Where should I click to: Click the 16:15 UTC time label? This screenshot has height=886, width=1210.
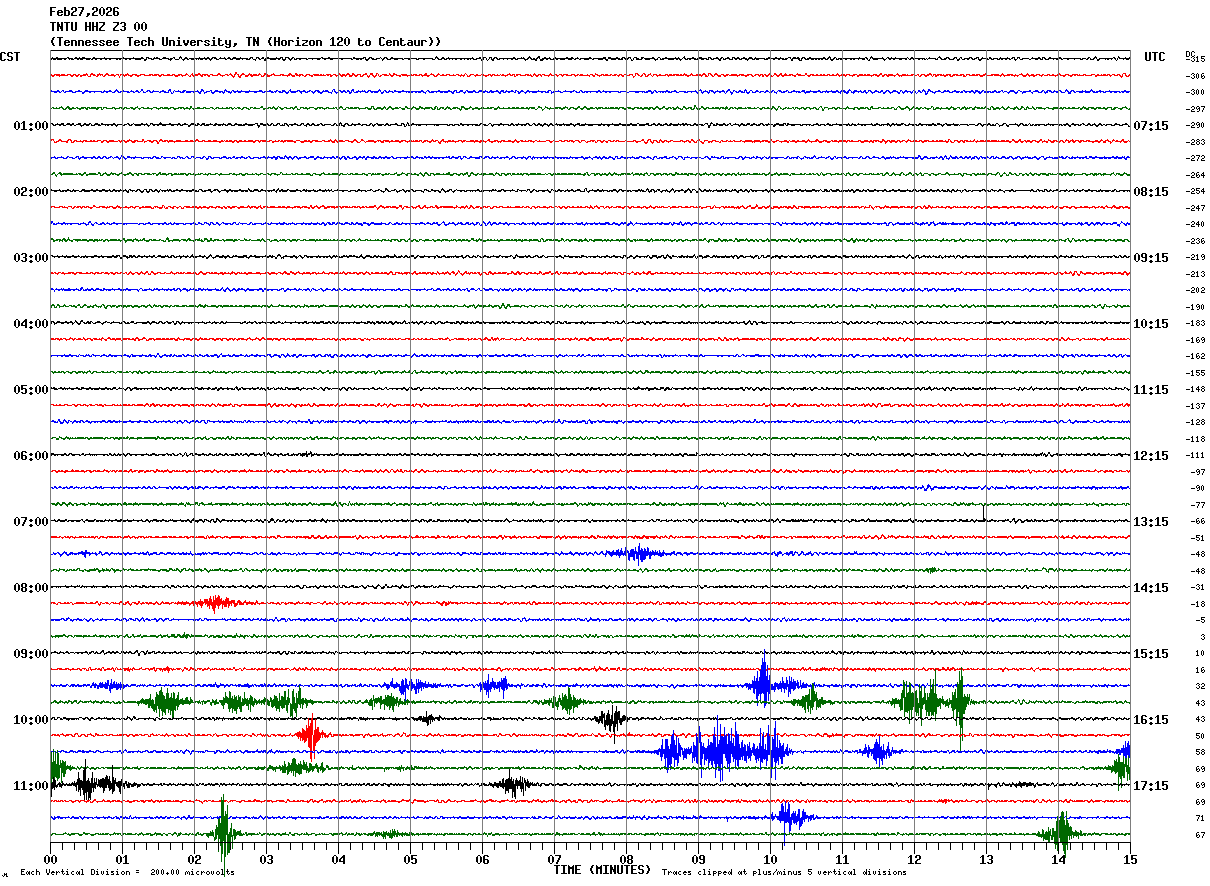click(1151, 720)
